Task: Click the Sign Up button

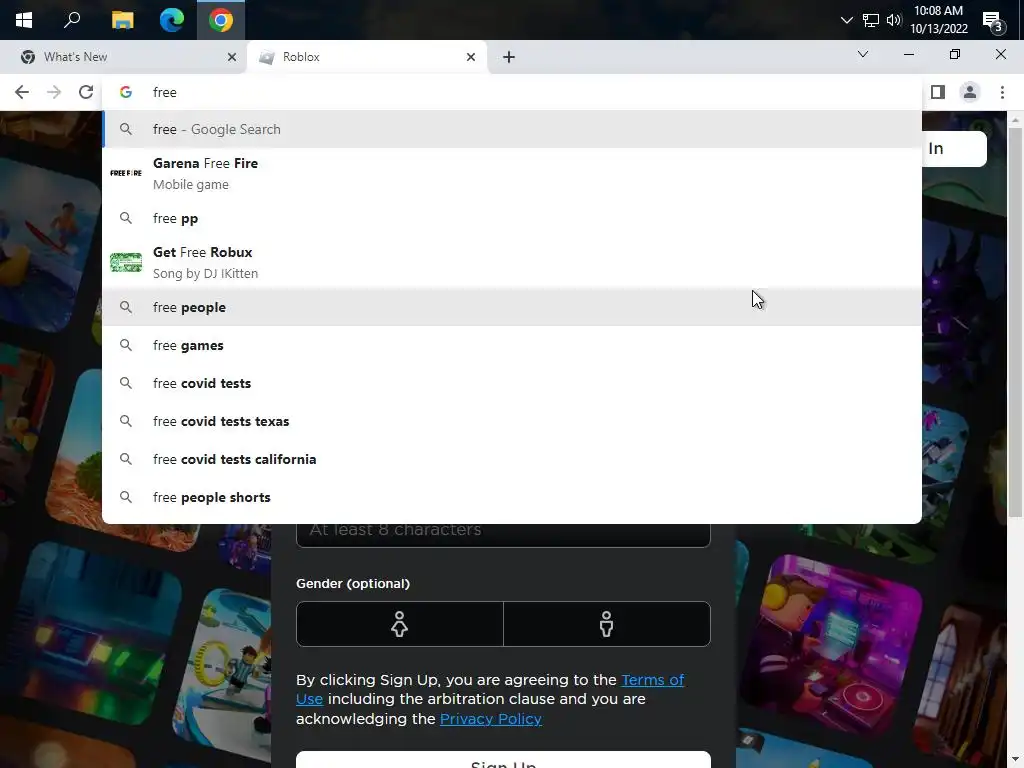Action: click(x=503, y=760)
